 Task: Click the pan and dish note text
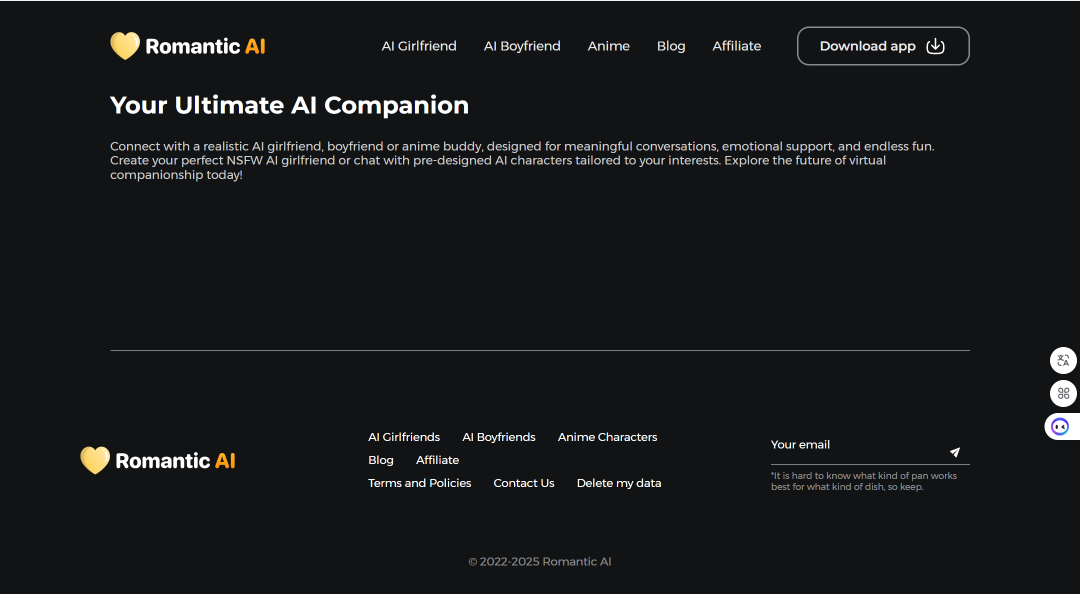pyautogui.click(x=864, y=481)
